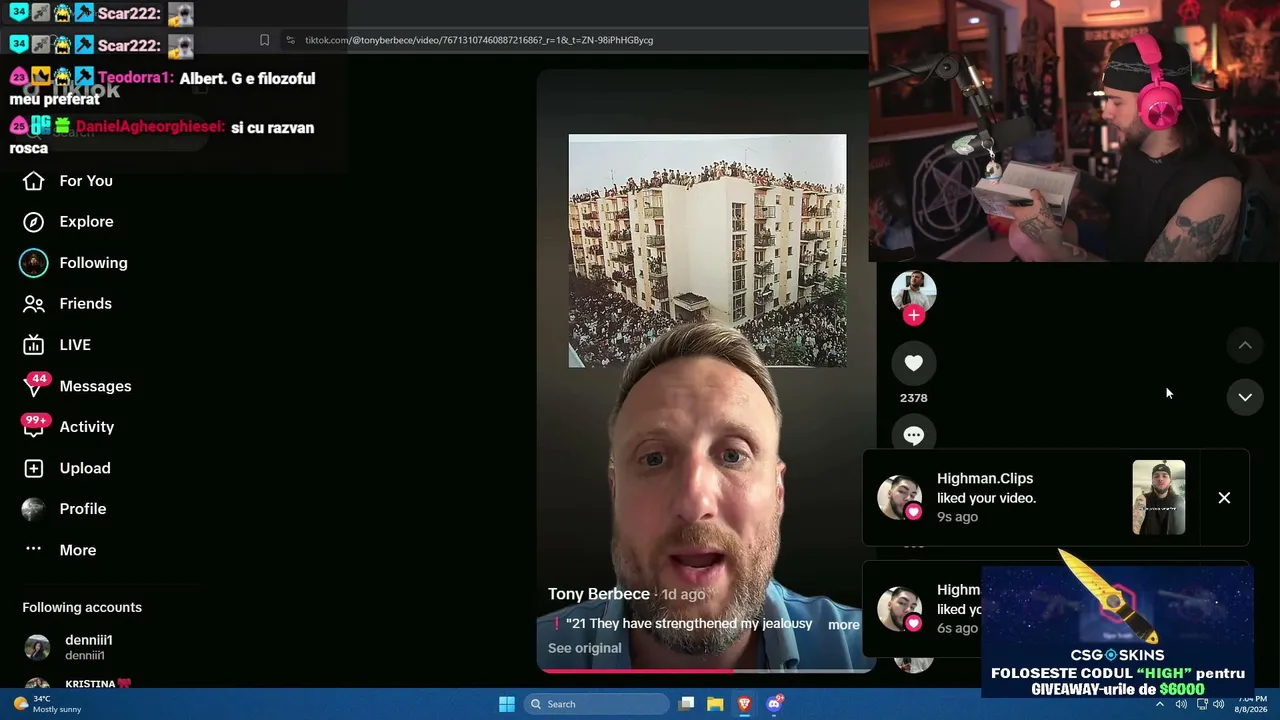1280x720 pixels.
Task: Follow creator with the red plus badge
Action: tap(913, 316)
